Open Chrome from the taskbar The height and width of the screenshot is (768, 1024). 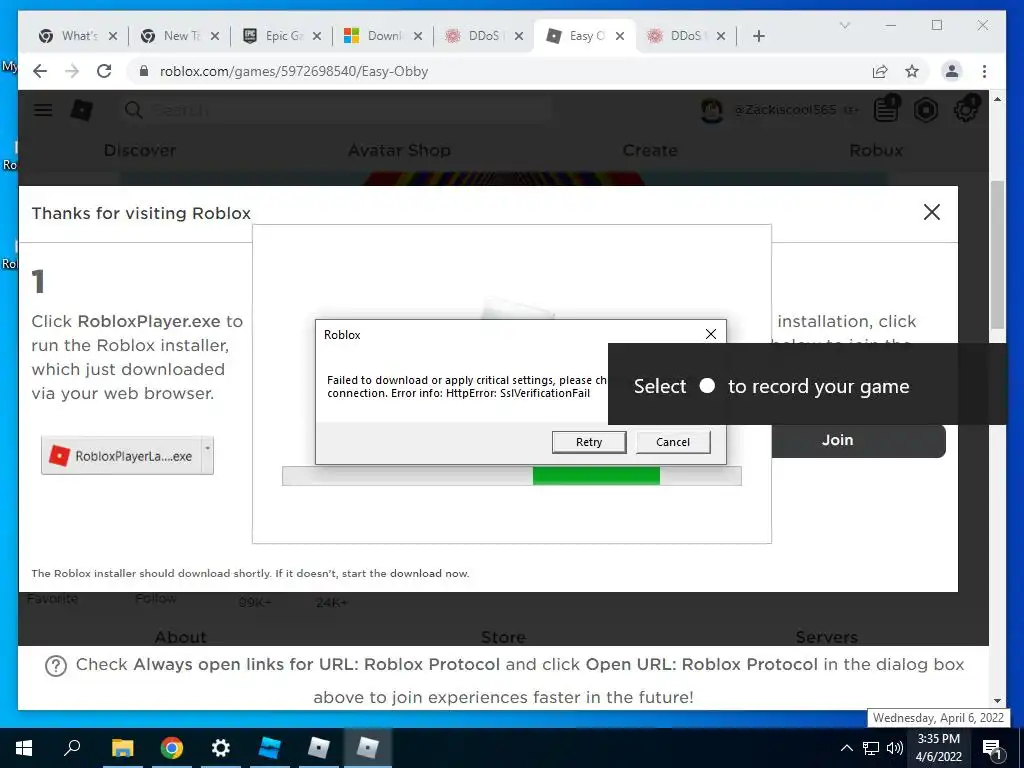click(172, 748)
